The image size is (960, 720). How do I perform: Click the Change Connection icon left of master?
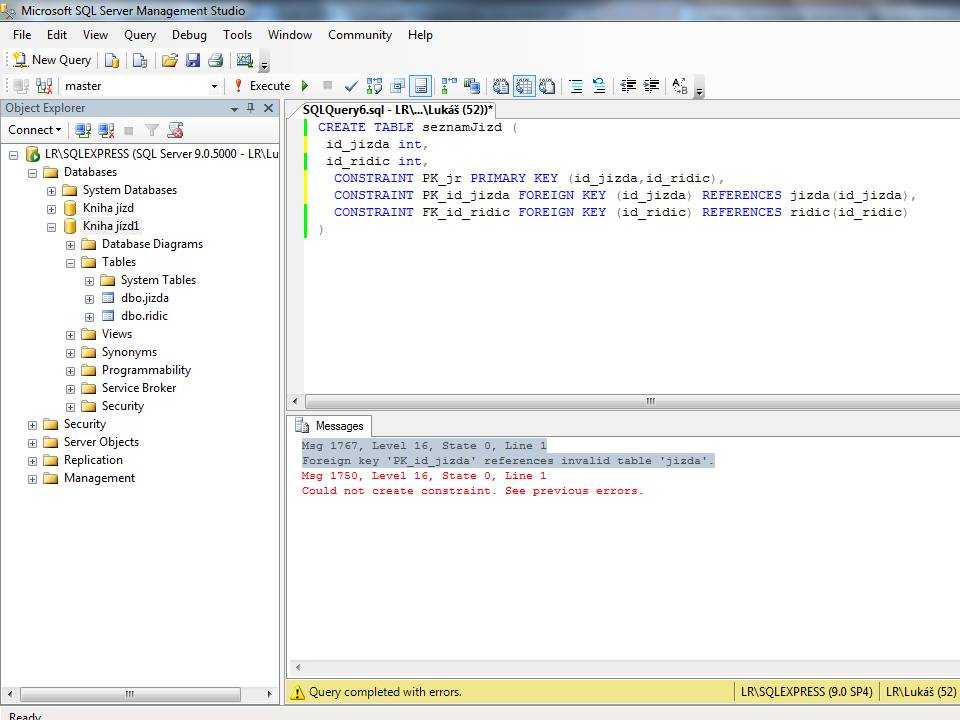pyautogui.click(x=44, y=86)
